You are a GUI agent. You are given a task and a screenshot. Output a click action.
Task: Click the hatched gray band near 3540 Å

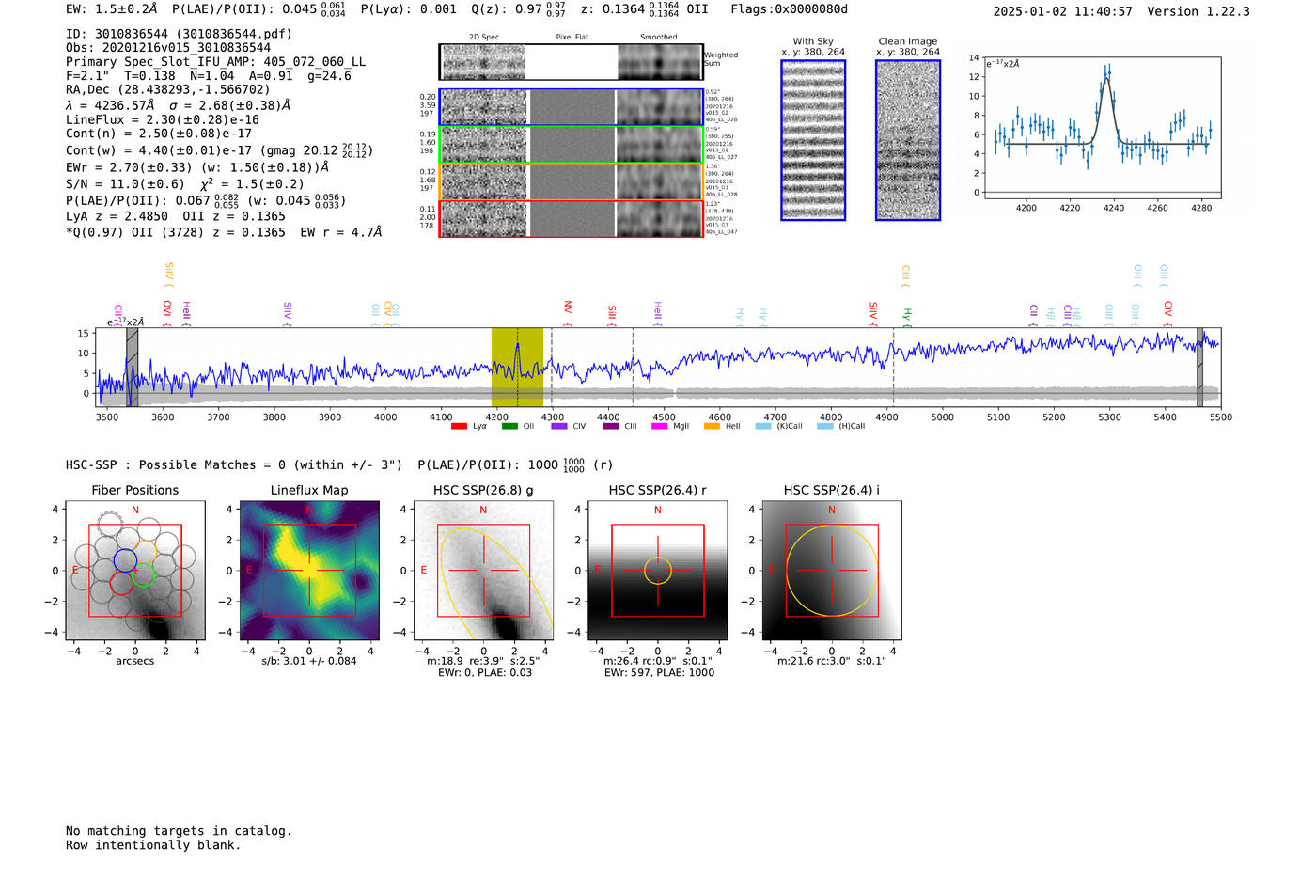click(x=133, y=367)
